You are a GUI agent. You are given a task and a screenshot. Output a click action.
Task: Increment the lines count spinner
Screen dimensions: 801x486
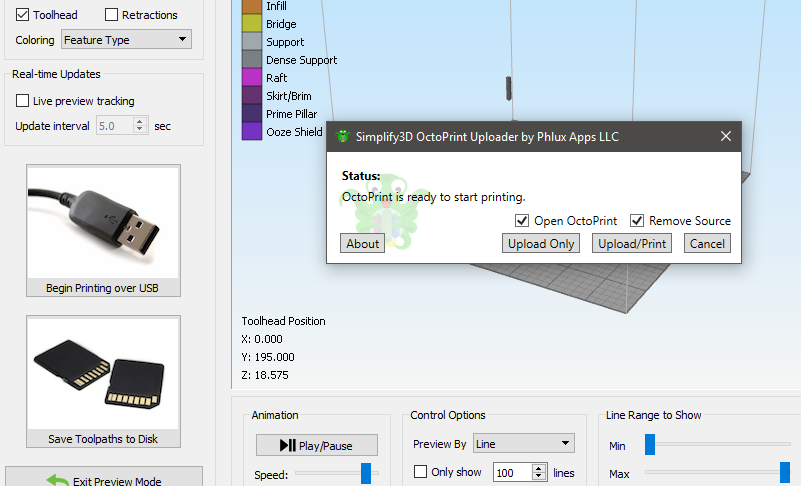(539, 469)
